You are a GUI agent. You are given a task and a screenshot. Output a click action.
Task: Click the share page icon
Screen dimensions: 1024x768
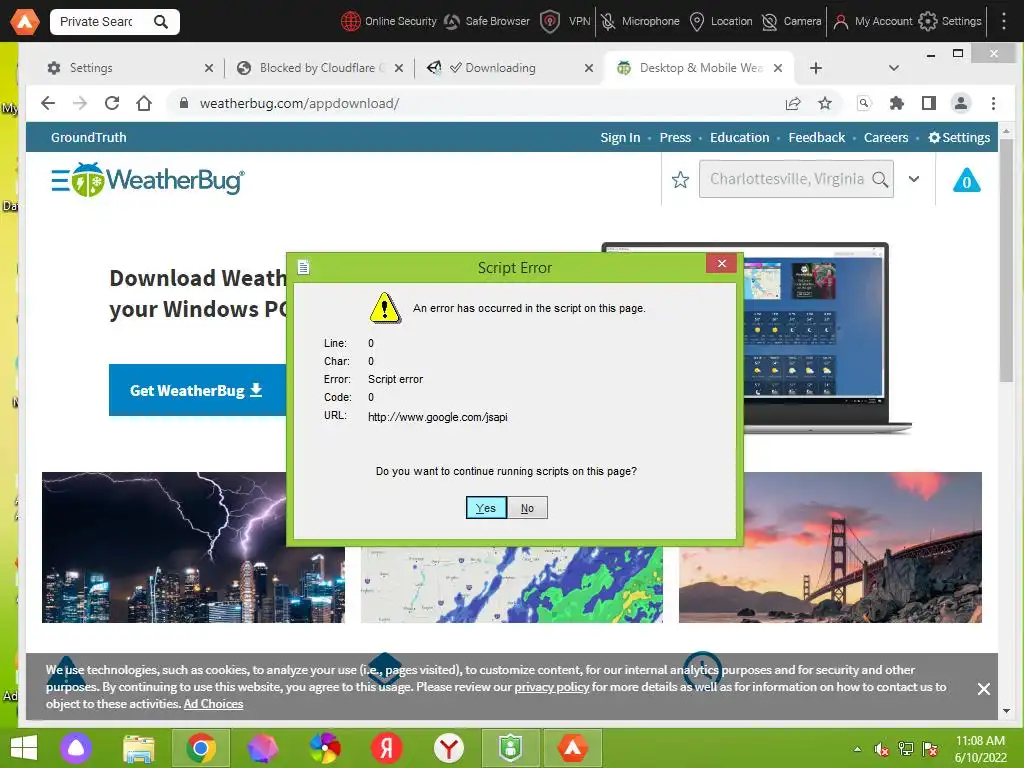pyautogui.click(x=793, y=103)
